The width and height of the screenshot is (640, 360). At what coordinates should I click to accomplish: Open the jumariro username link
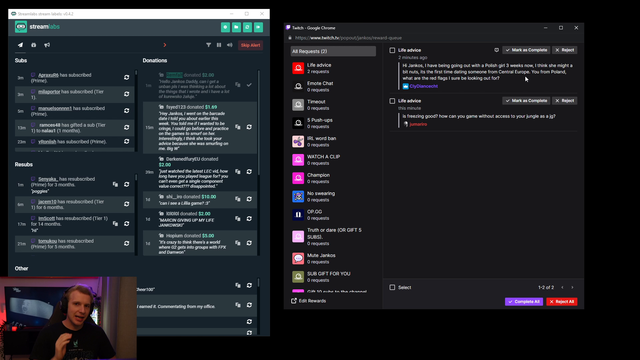click(418, 124)
